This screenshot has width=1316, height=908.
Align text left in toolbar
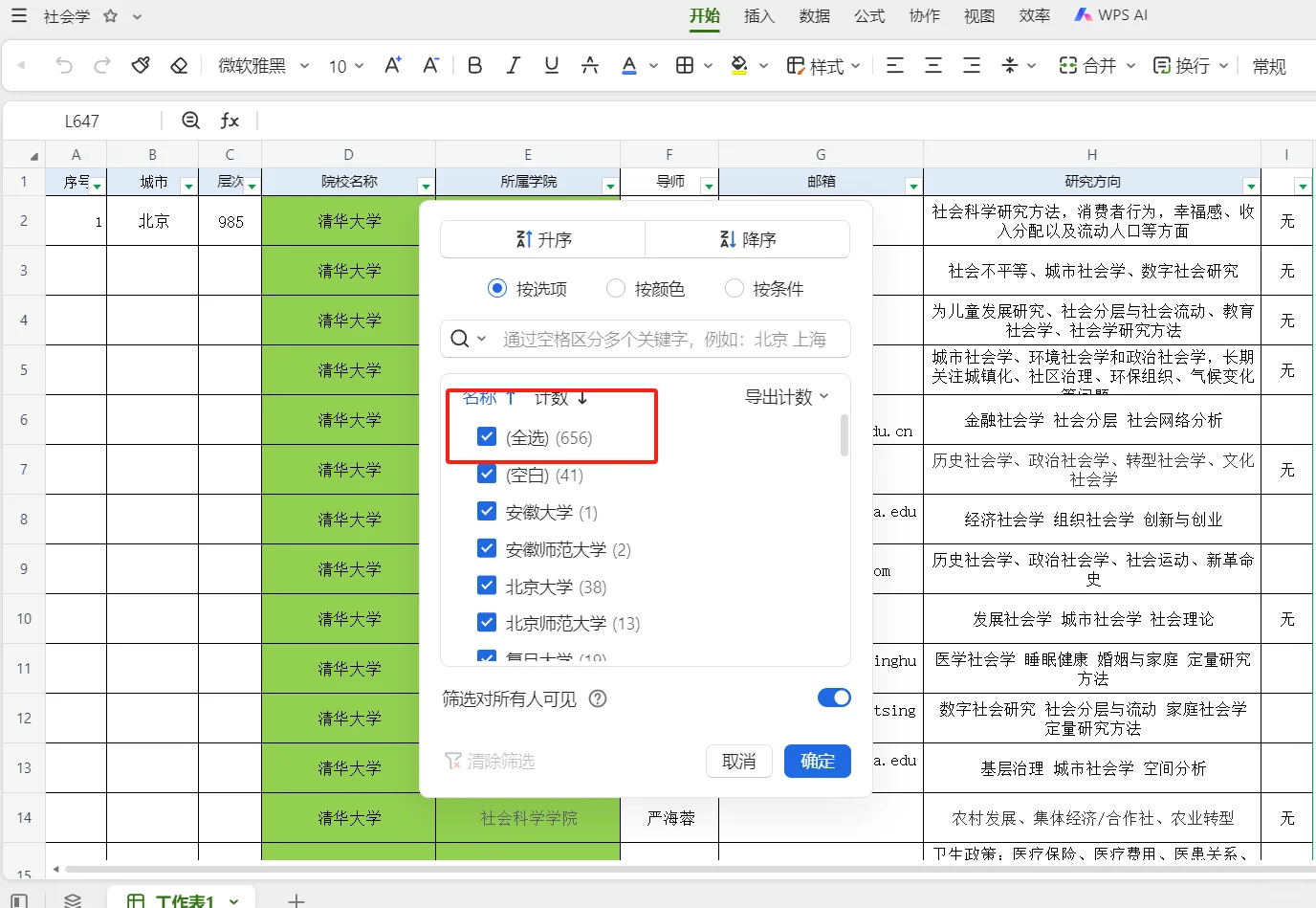[x=895, y=65]
